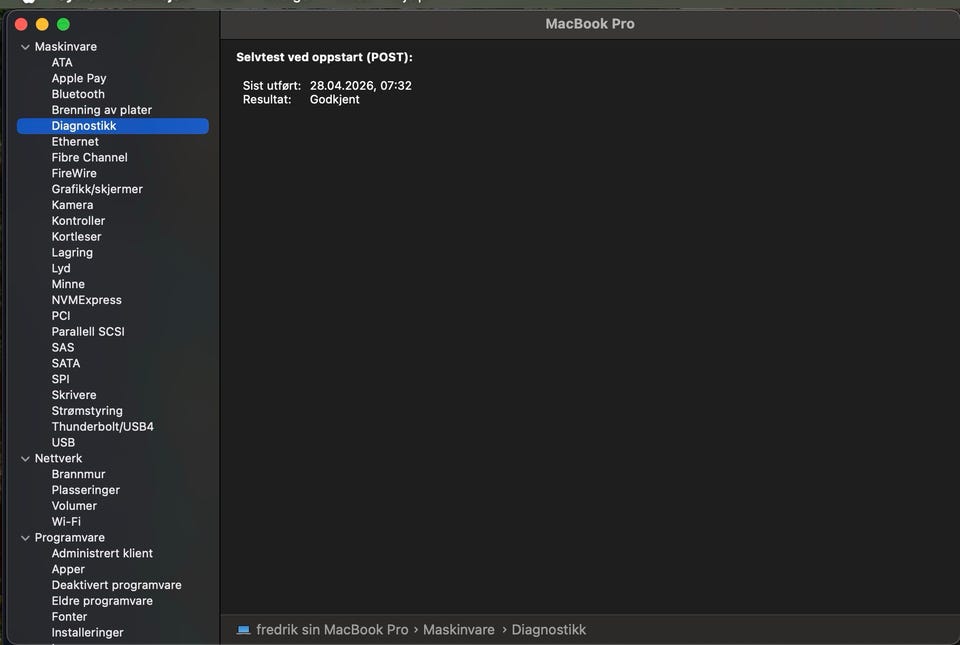View Grafikk/skjermer details
The image size is (960, 645).
point(97,190)
